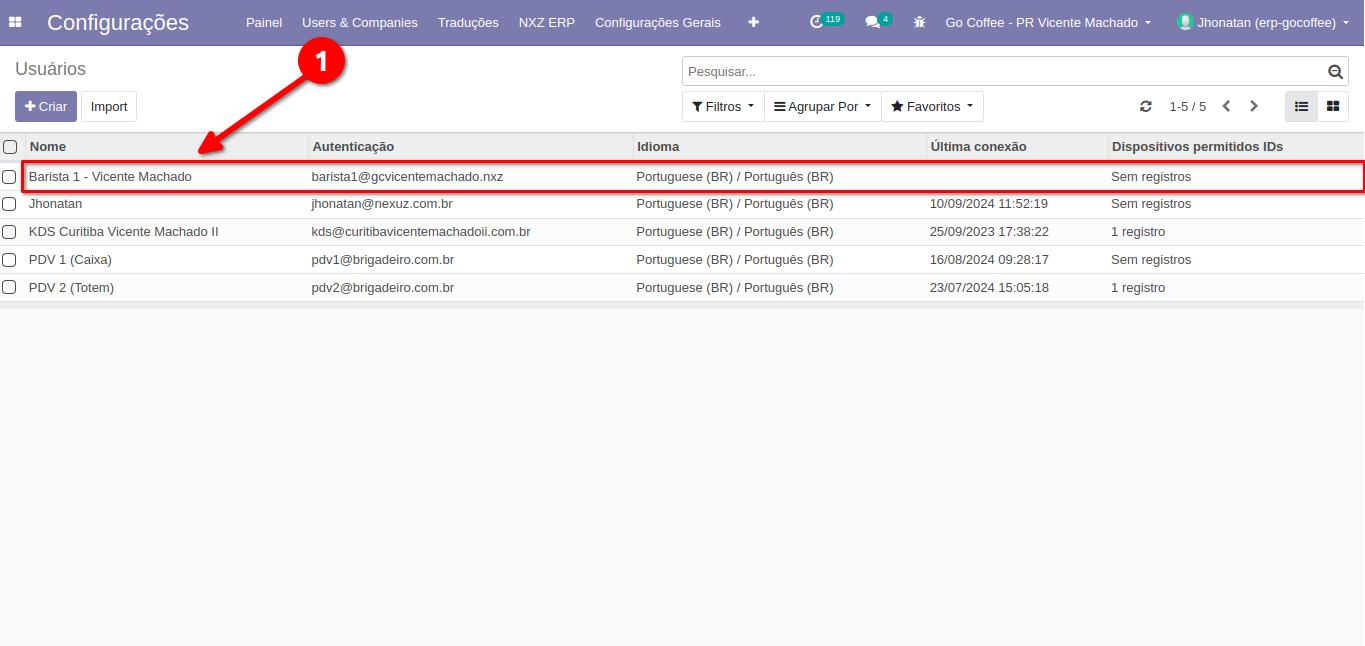
Task: Open the Configurações Gerais menu
Action: 657,22
